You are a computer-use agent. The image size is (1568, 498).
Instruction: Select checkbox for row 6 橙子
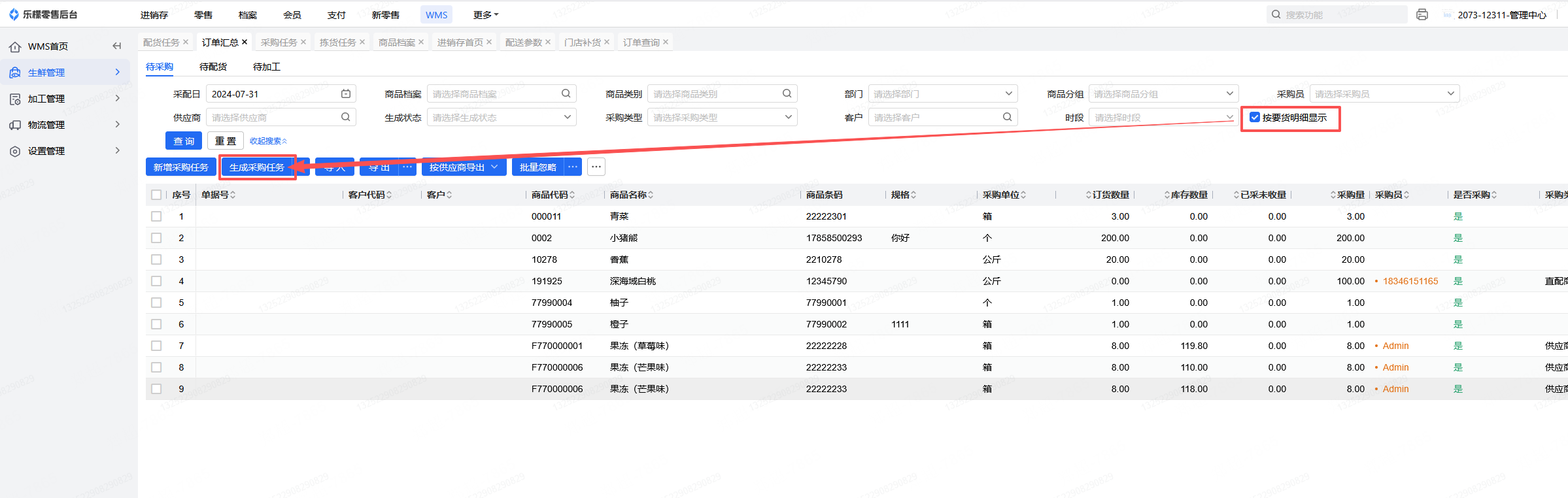[x=156, y=324]
